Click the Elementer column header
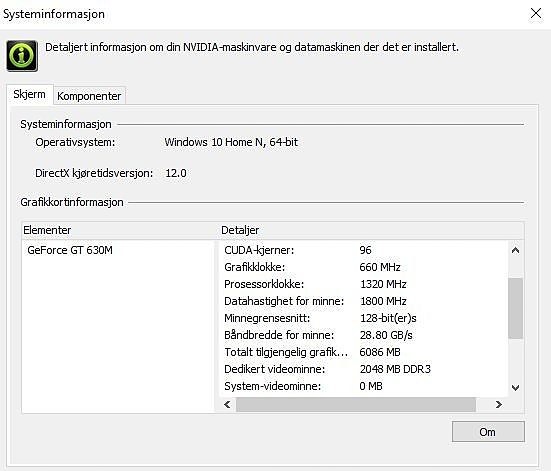 [119, 230]
